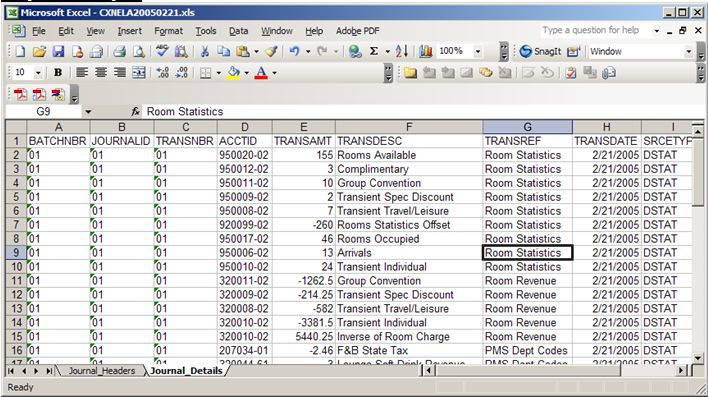
Task: Open the AutoSum dropdown arrow
Action: click(x=387, y=51)
